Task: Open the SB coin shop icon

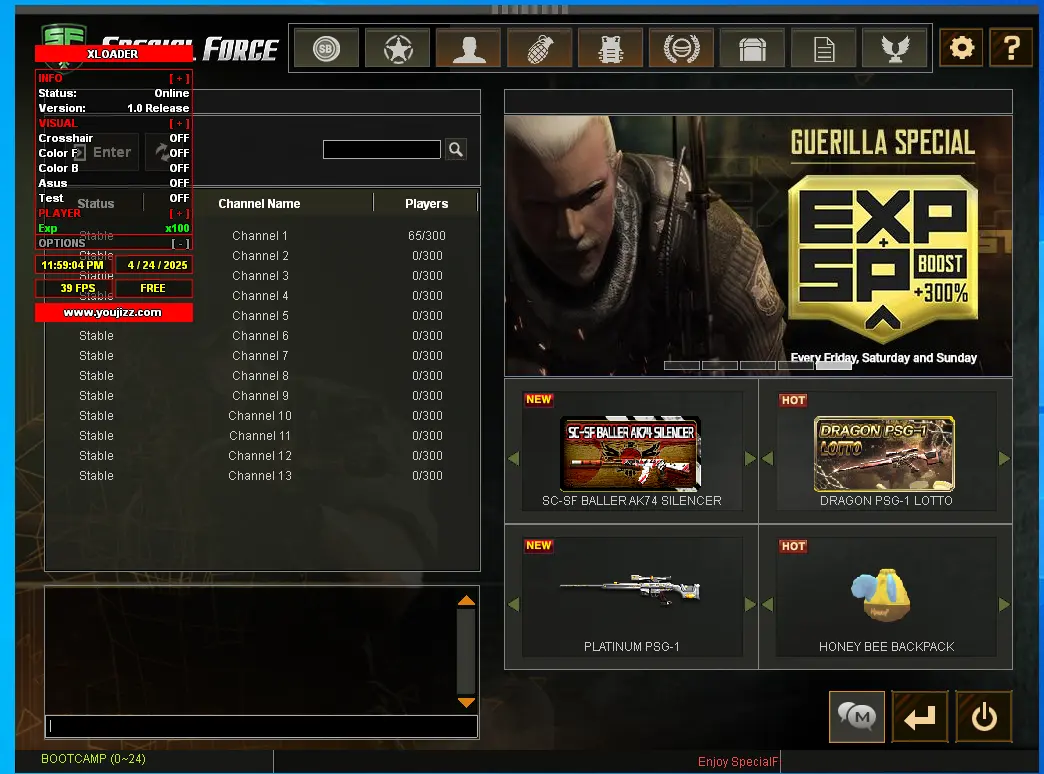Action: tap(326, 49)
